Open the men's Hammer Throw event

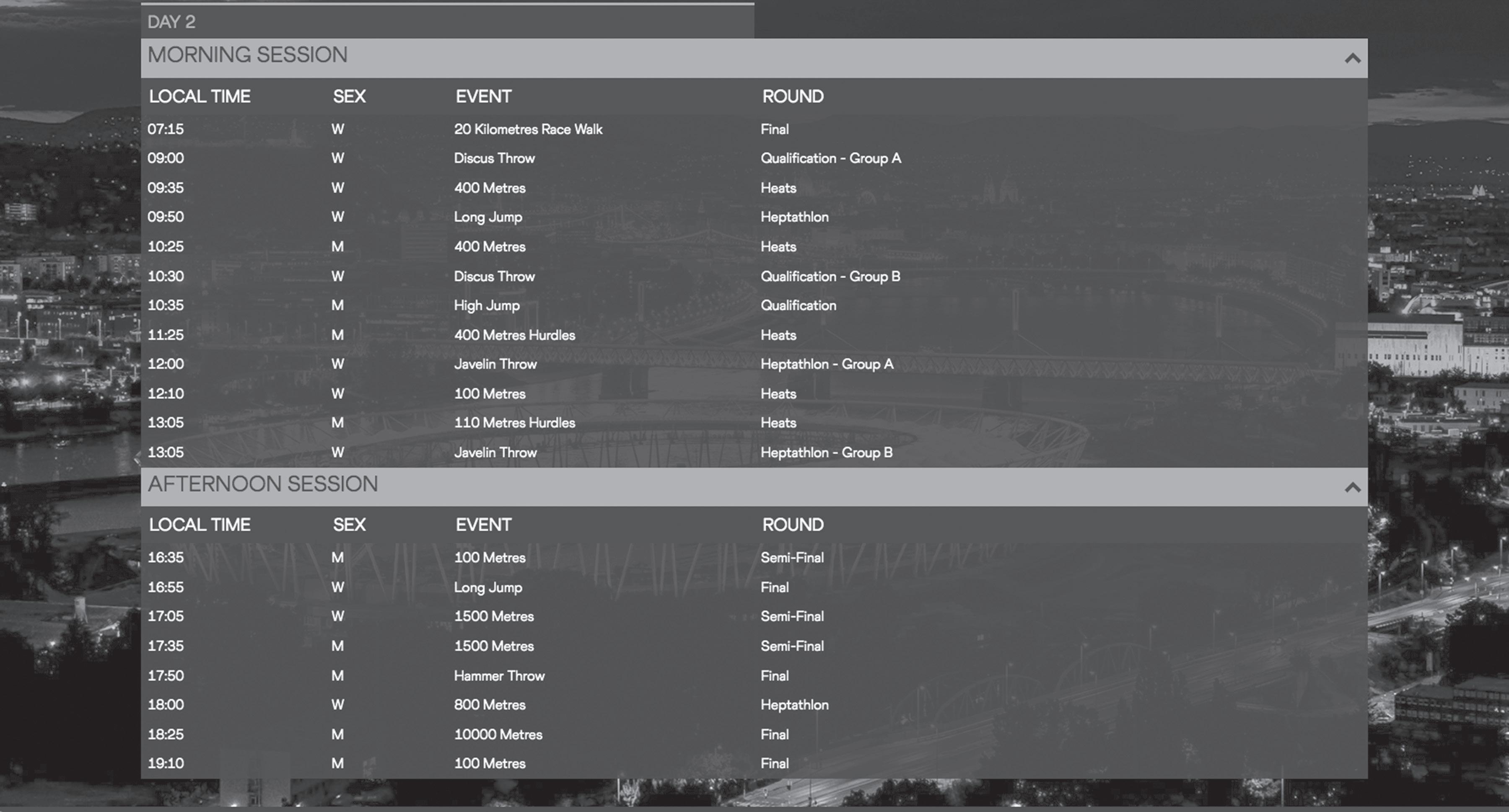point(498,675)
